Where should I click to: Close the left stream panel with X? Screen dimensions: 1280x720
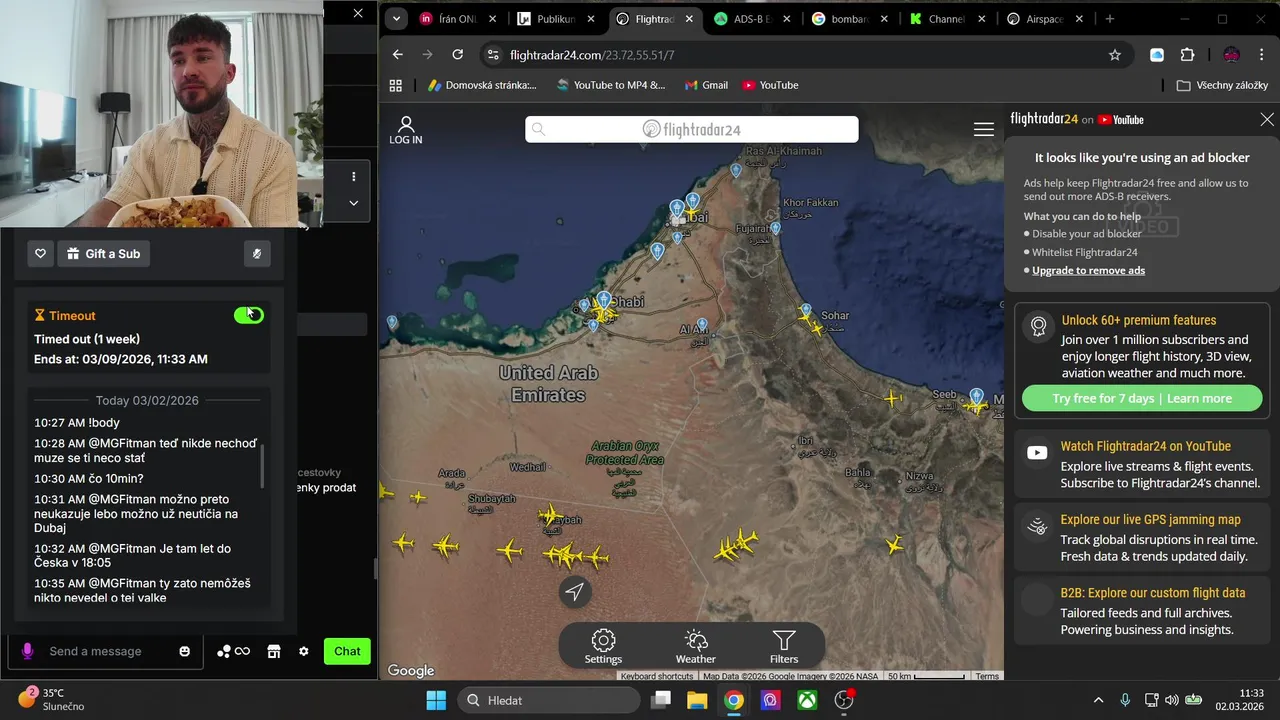[x=358, y=13]
